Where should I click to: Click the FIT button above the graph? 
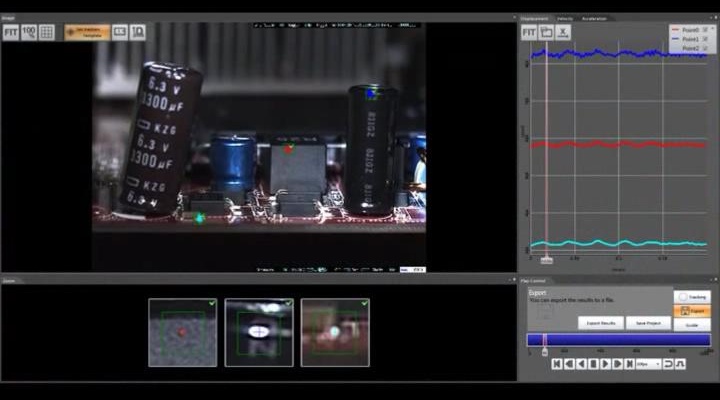coord(529,32)
